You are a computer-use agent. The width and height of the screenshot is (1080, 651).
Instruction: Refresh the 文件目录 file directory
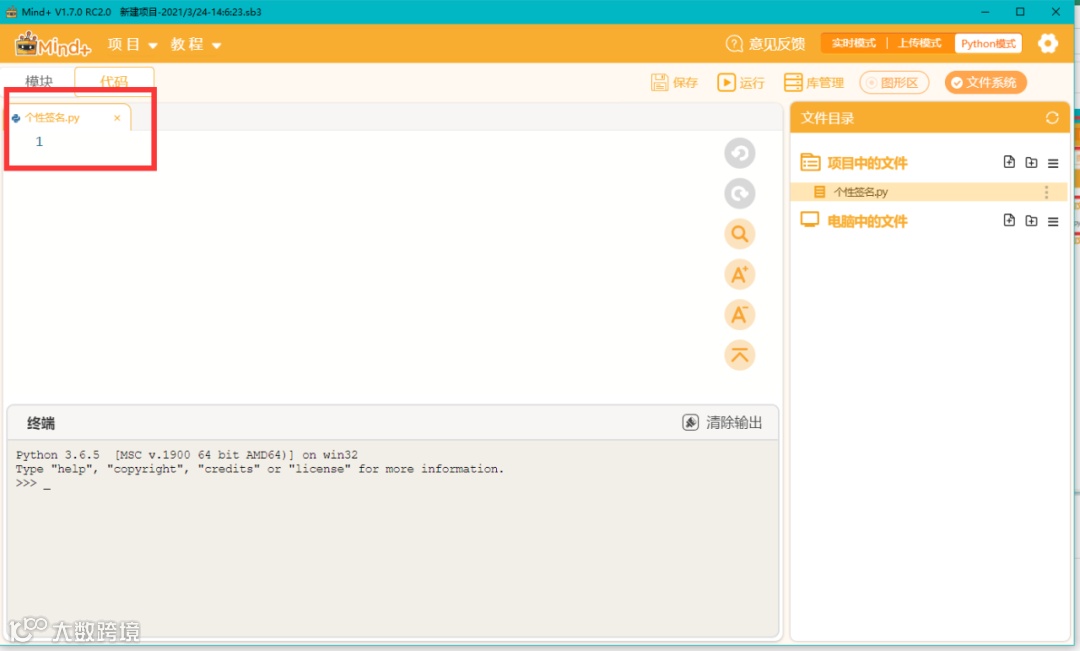pyautogui.click(x=1052, y=118)
